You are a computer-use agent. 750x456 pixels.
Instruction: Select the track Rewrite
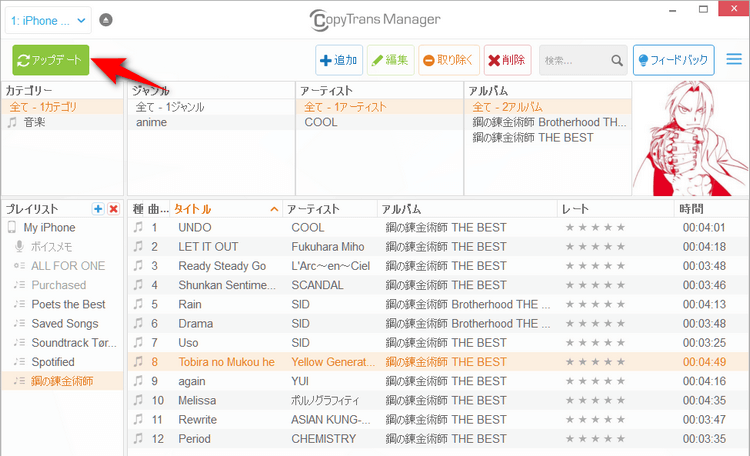click(x=438, y=420)
